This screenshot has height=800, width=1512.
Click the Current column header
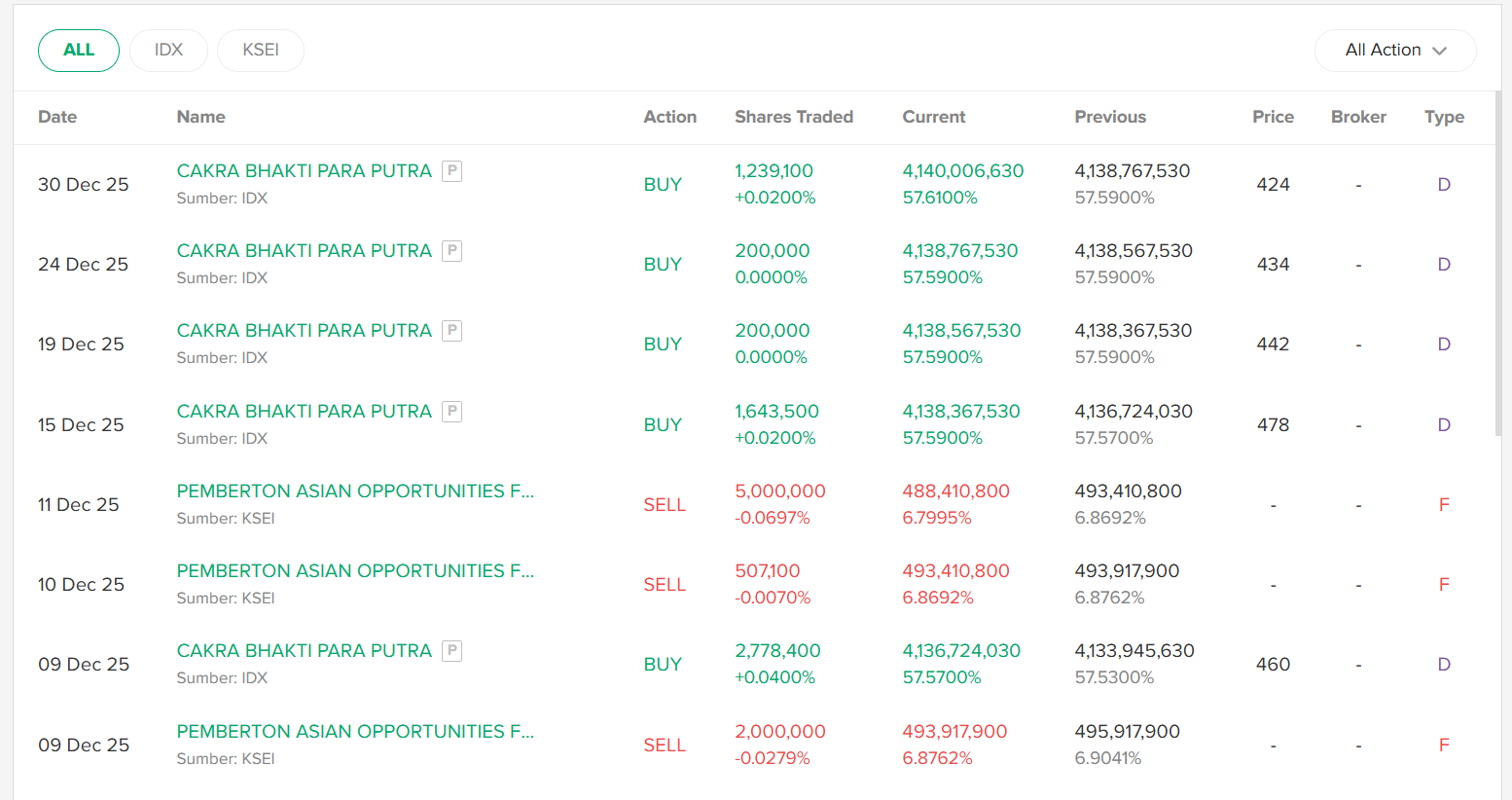pyautogui.click(x=934, y=117)
